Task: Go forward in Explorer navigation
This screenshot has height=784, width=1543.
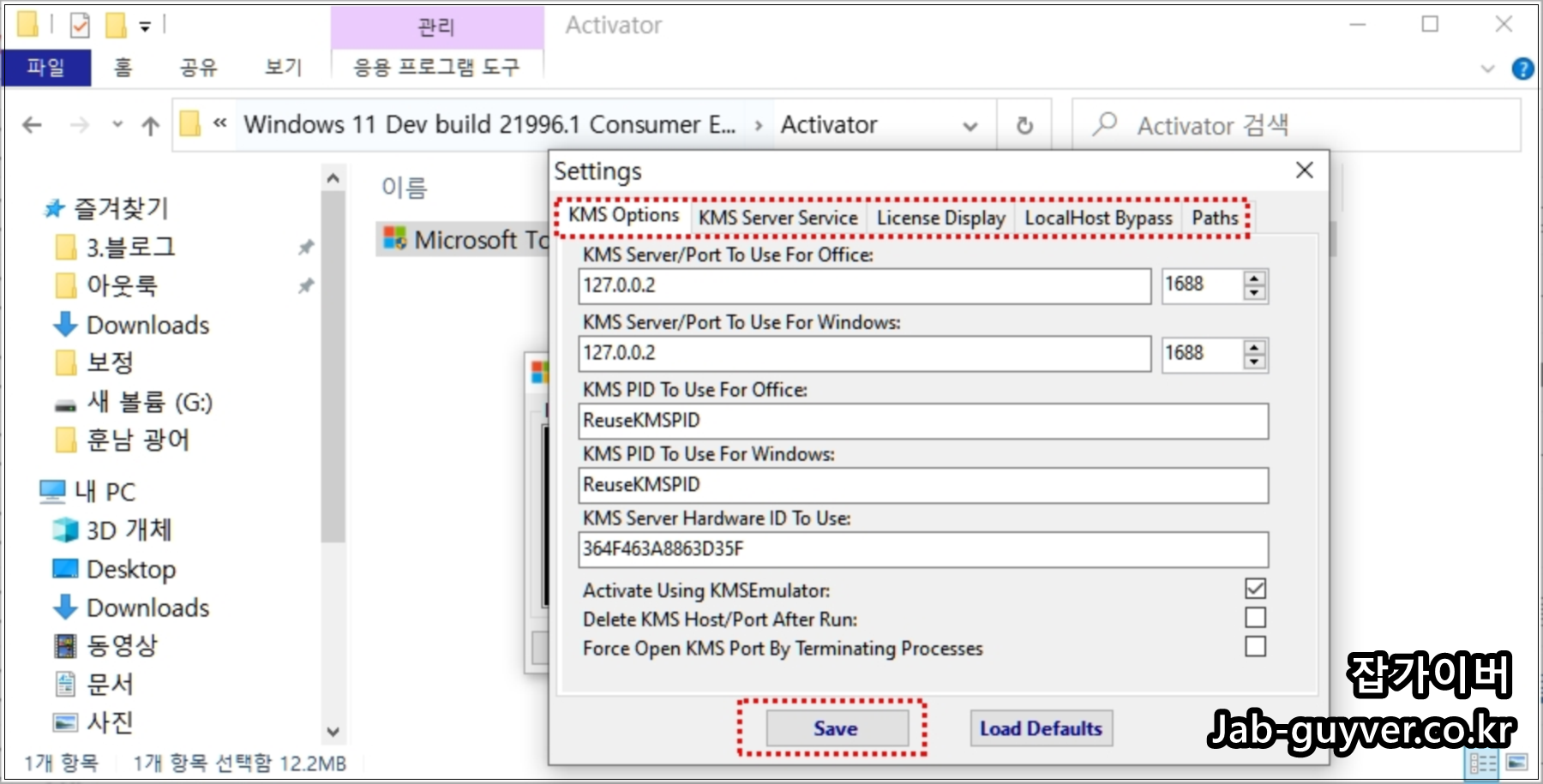Action: click(80, 126)
